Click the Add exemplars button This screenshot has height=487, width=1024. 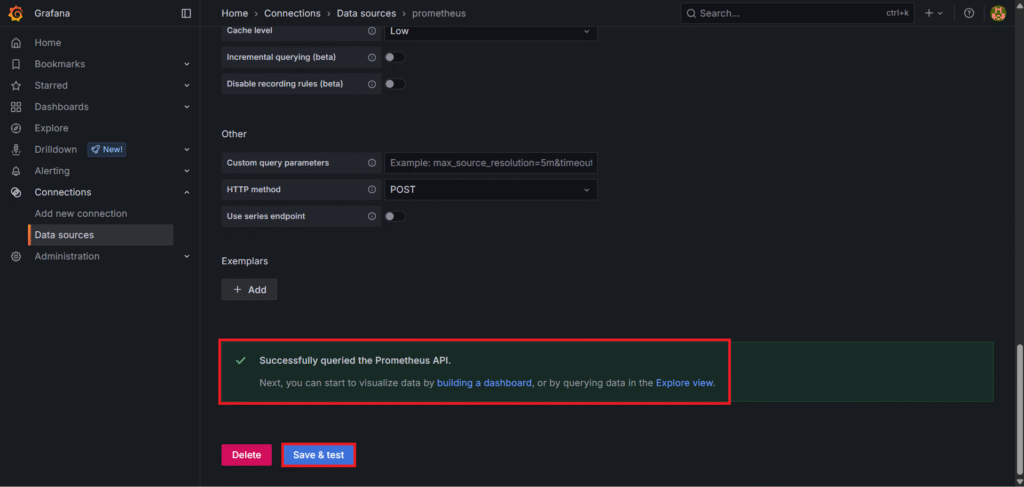tap(249, 289)
